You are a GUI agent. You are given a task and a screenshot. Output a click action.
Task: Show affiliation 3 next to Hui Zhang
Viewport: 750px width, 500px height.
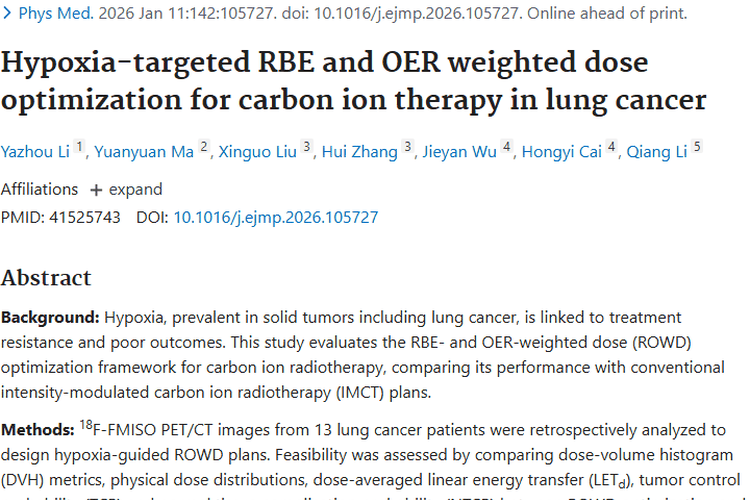coord(408,147)
